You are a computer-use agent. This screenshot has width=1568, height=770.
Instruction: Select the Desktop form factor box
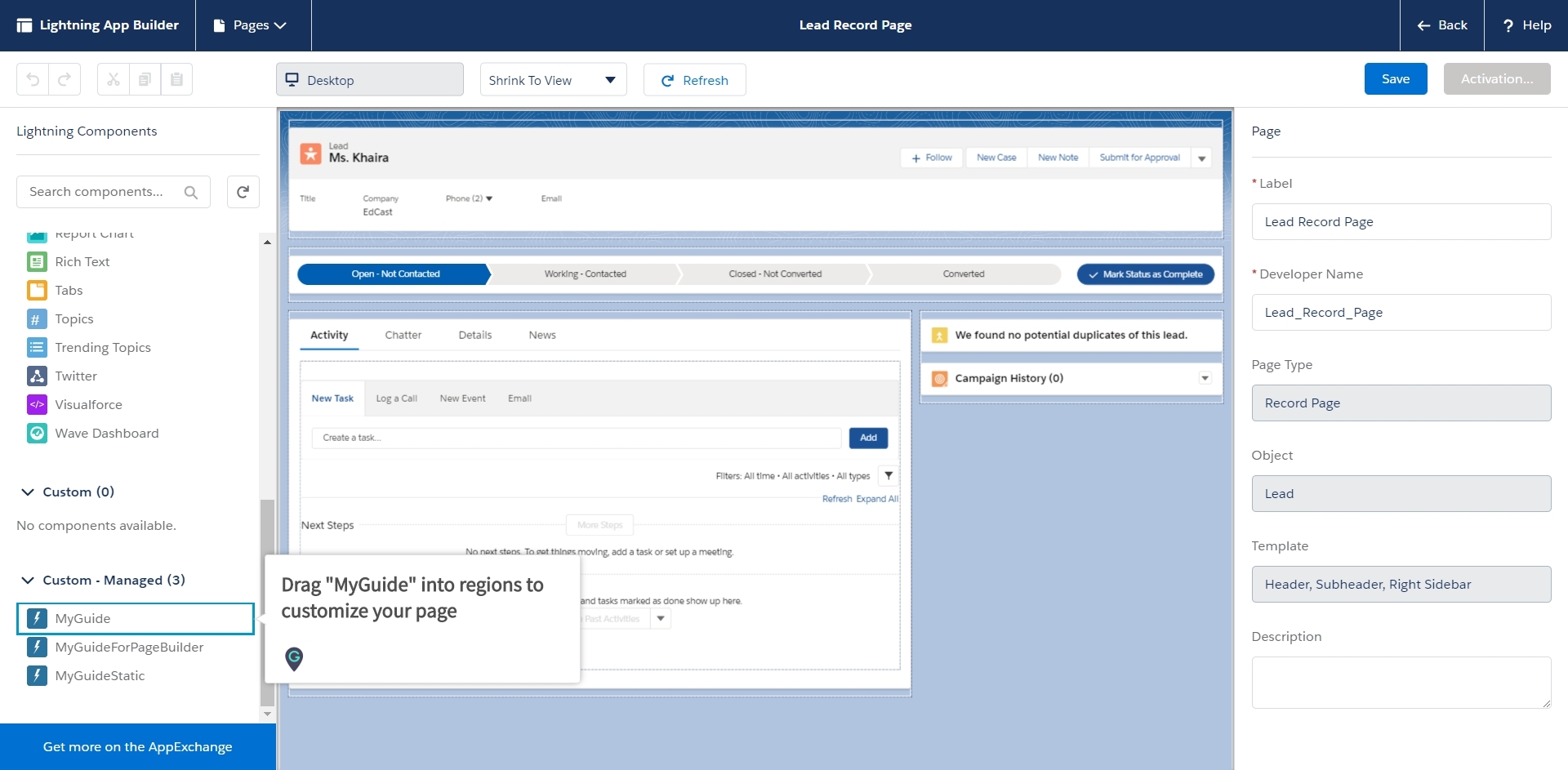[x=369, y=79]
